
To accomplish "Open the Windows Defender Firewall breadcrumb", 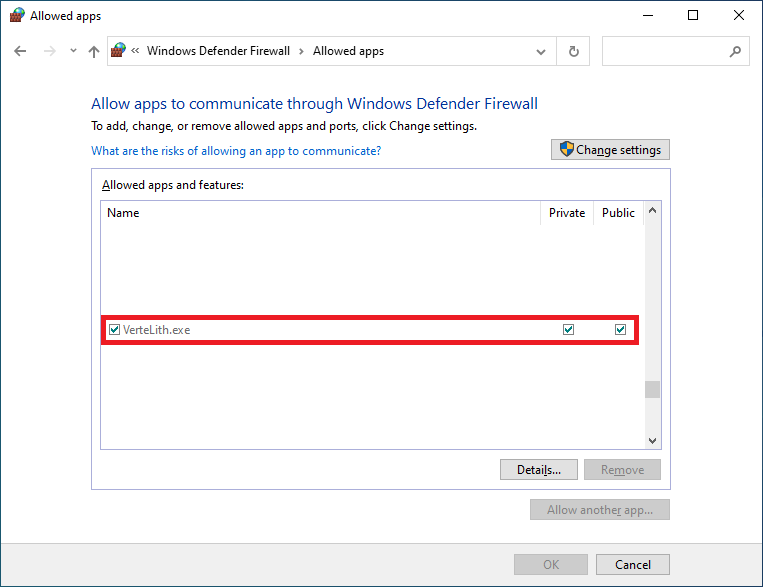I will coord(218,51).
